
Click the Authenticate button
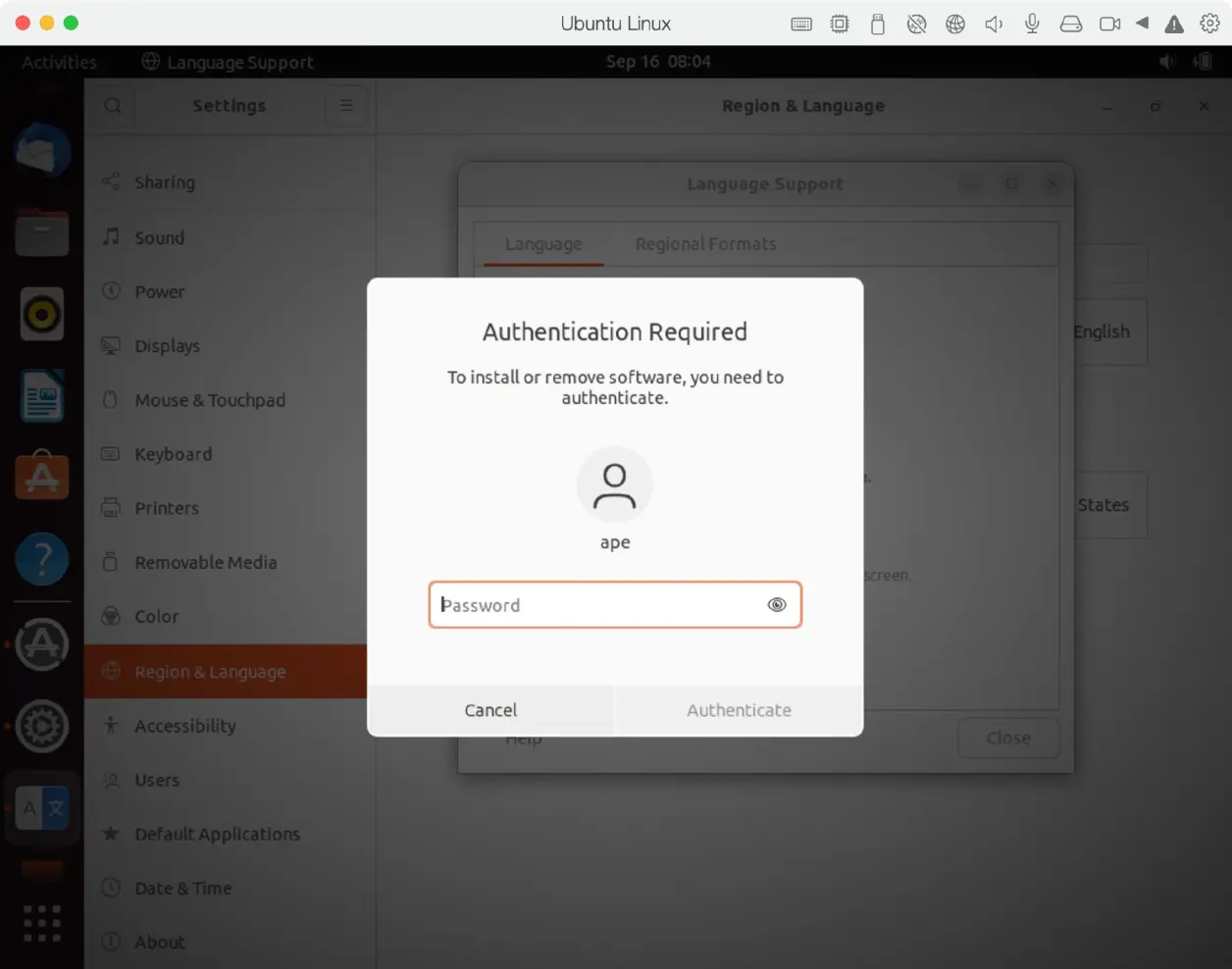(x=739, y=710)
